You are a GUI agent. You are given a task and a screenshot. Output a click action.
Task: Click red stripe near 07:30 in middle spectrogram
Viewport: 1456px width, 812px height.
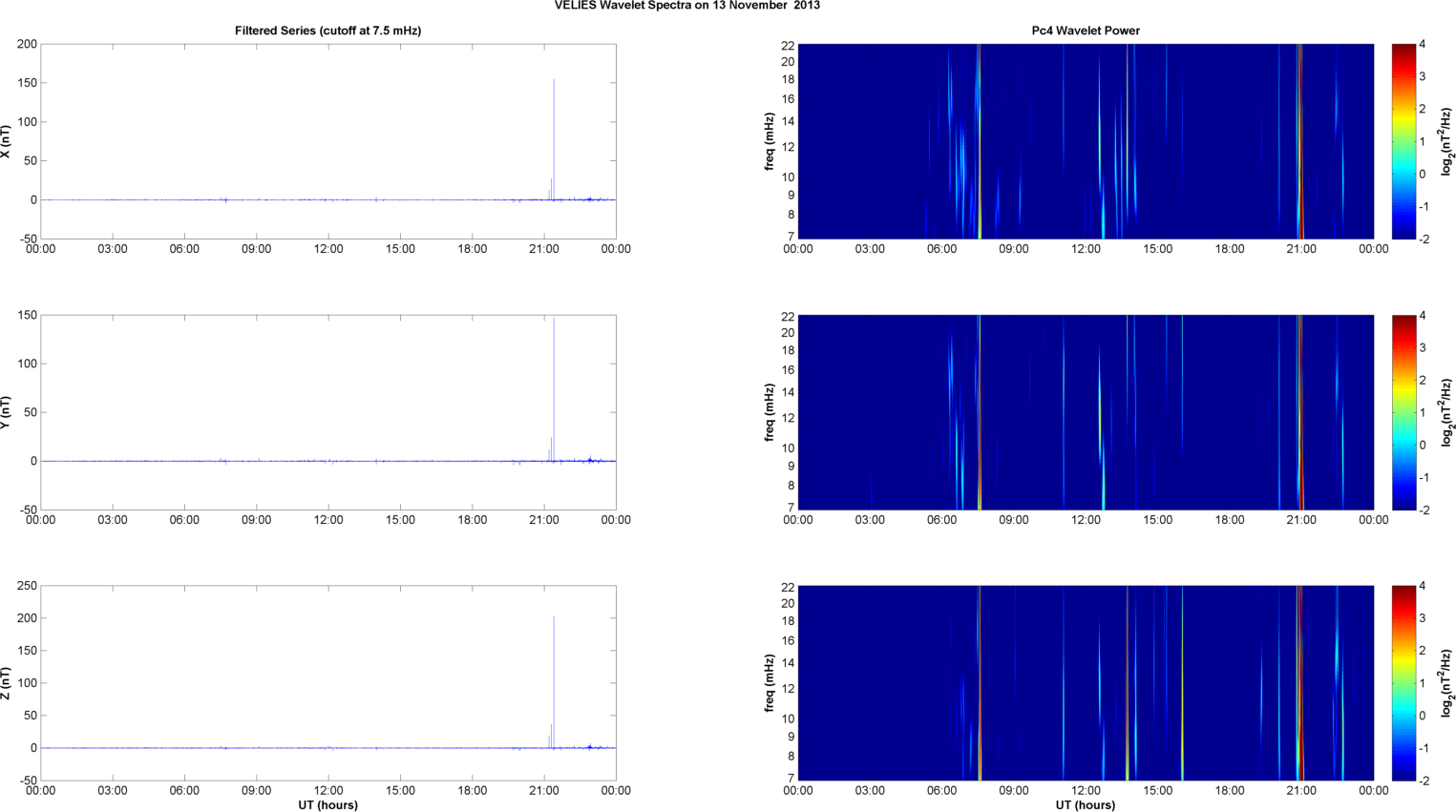pos(980,412)
